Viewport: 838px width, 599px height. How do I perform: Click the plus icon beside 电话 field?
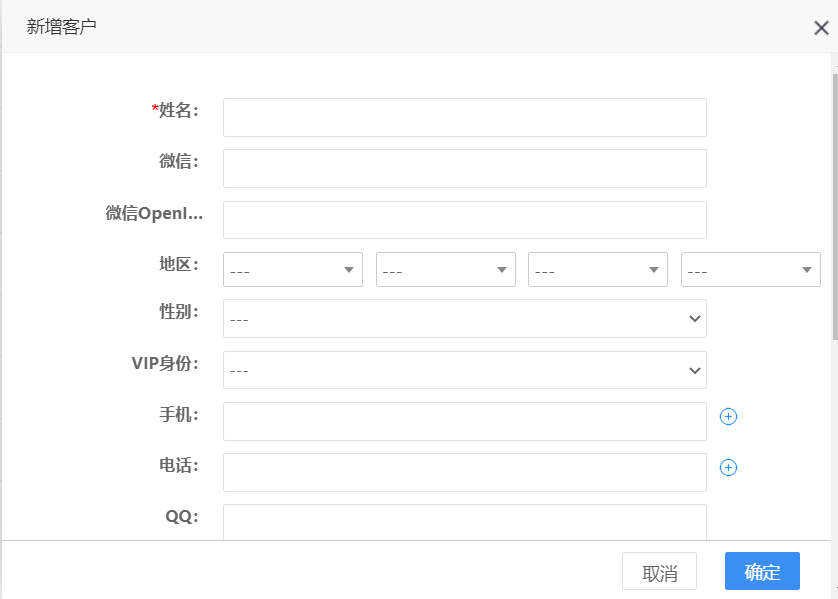(728, 467)
